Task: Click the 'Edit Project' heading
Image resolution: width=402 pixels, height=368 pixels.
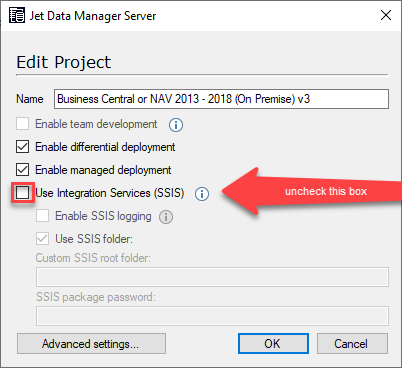Action: (64, 62)
